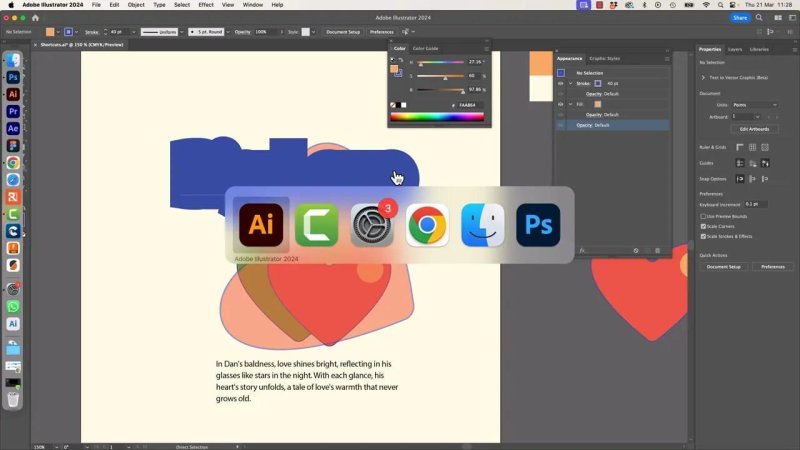Open the Units Points dropdown

coord(755,105)
